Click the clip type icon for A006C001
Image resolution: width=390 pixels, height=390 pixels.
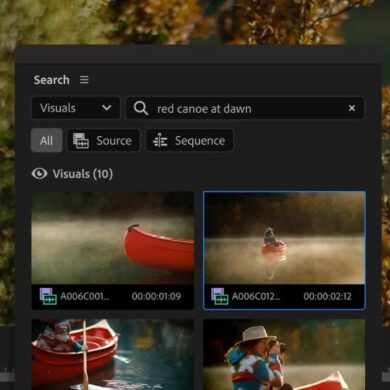tap(48, 296)
